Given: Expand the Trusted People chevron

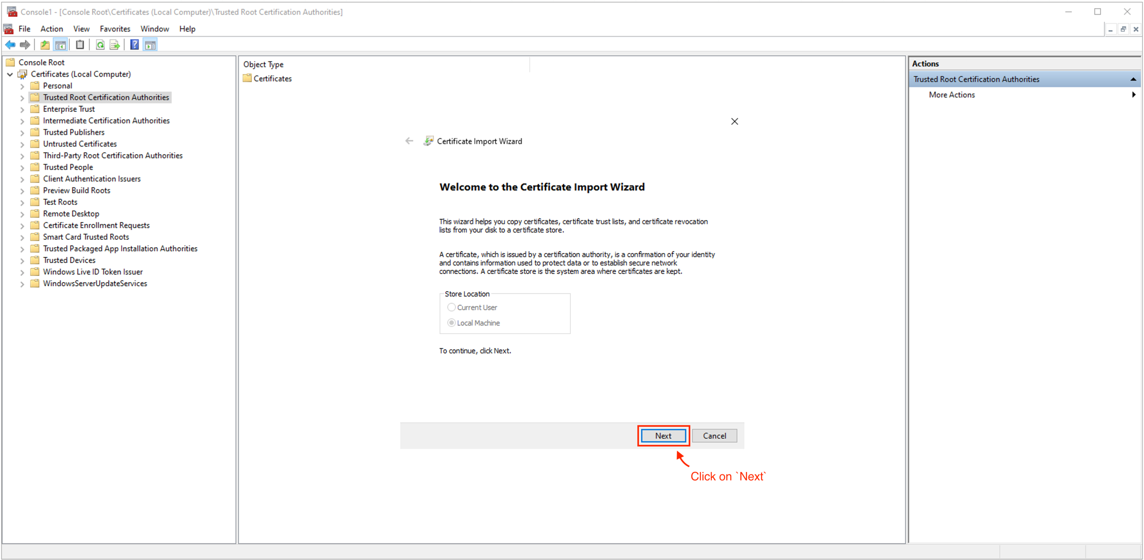Looking at the screenshot, I should click(22, 168).
